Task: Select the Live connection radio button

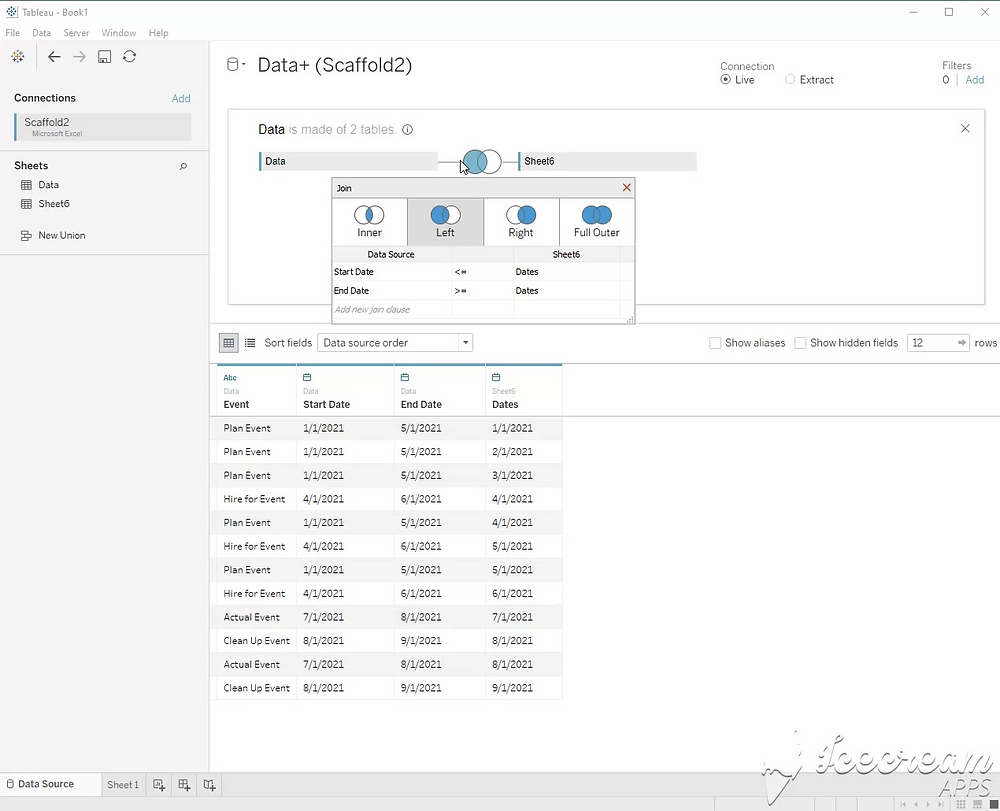Action: [x=725, y=80]
